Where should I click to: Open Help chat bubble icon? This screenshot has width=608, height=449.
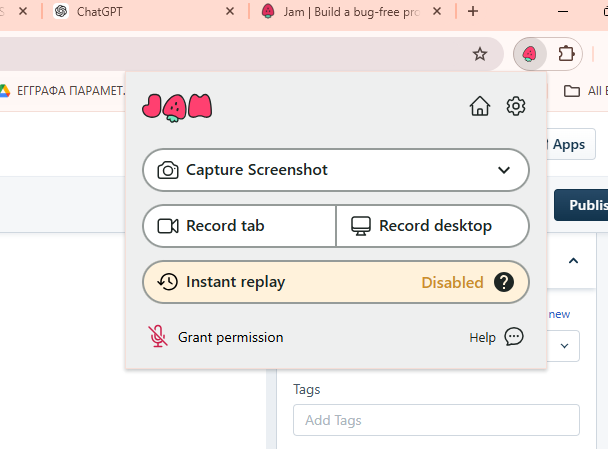pyautogui.click(x=514, y=337)
